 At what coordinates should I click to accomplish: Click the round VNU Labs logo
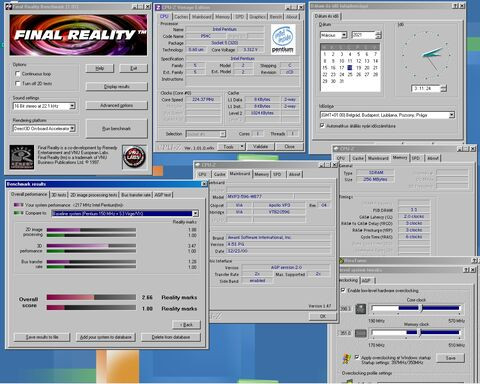134,157
